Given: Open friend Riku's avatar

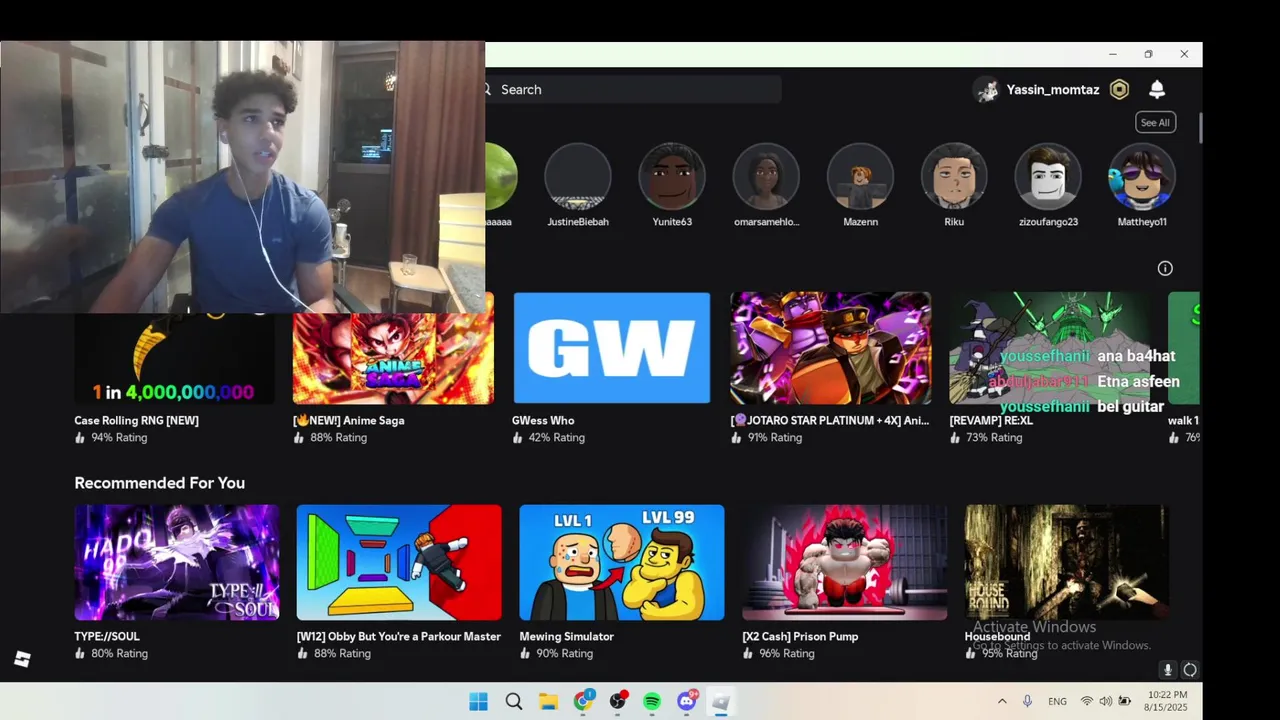Looking at the screenshot, I should [954, 176].
